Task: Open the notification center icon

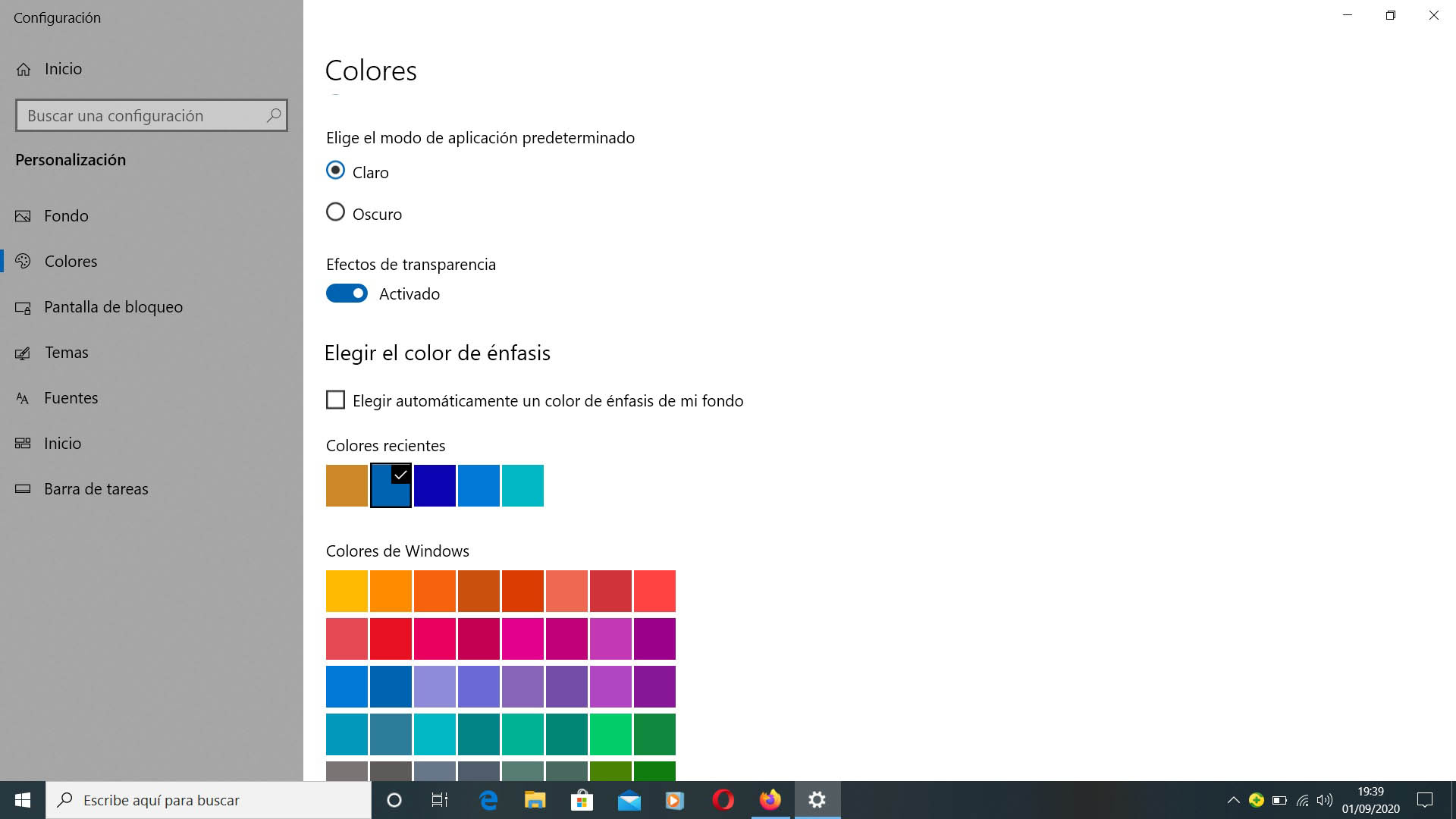Action: 1425,800
